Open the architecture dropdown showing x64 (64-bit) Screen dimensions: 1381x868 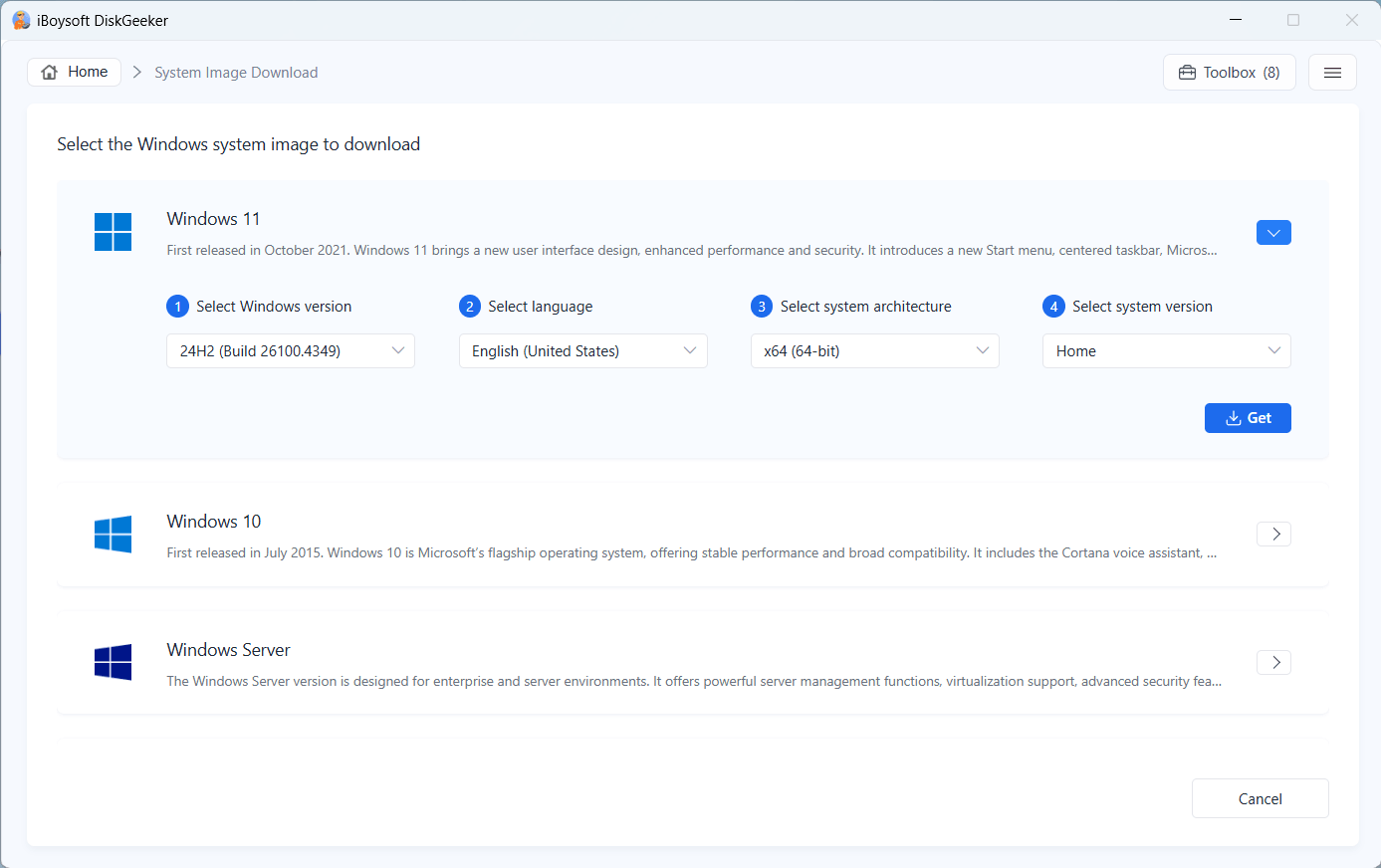pos(875,351)
